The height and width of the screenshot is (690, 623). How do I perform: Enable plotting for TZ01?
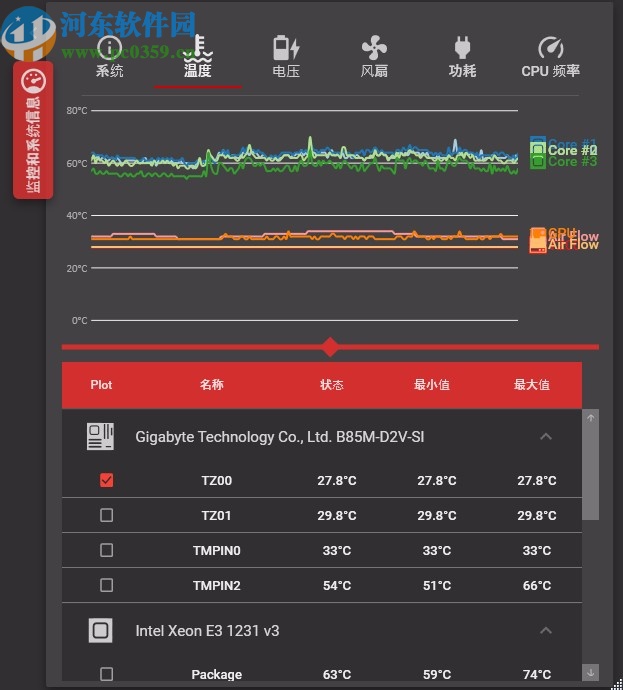106,515
